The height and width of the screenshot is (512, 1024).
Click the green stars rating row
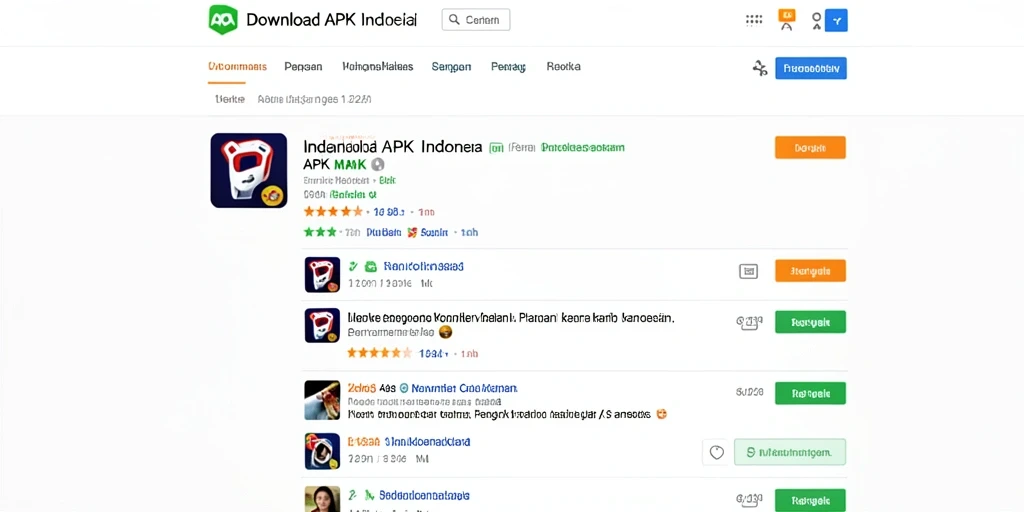tap(320, 232)
